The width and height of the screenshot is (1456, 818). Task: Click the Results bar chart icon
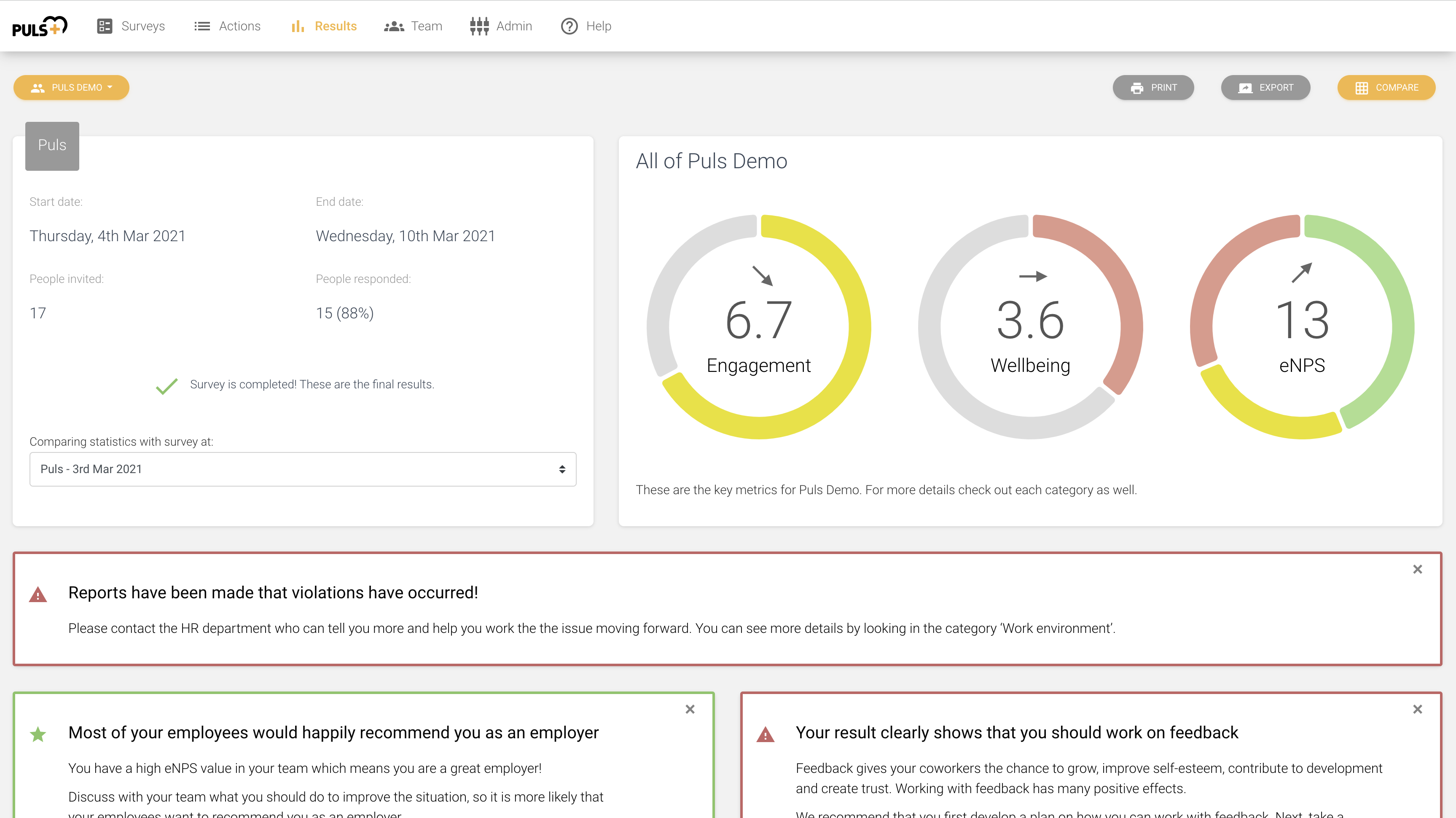point(298,26)
